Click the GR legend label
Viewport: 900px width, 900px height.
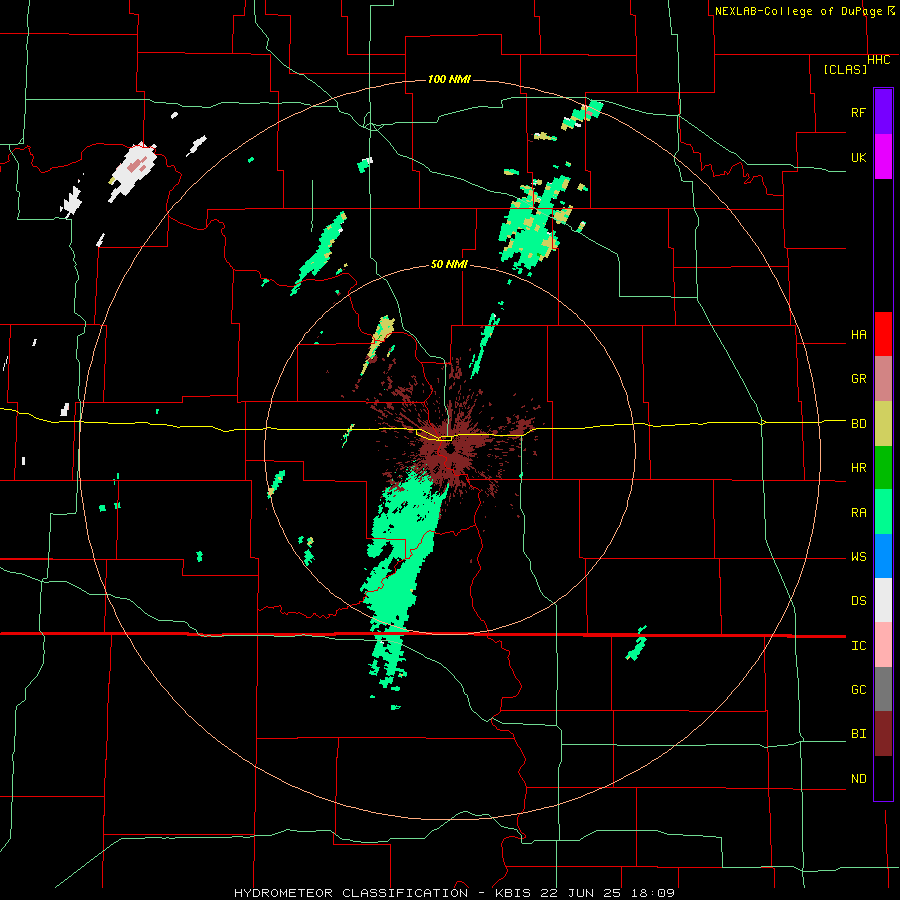pos(858,379)
